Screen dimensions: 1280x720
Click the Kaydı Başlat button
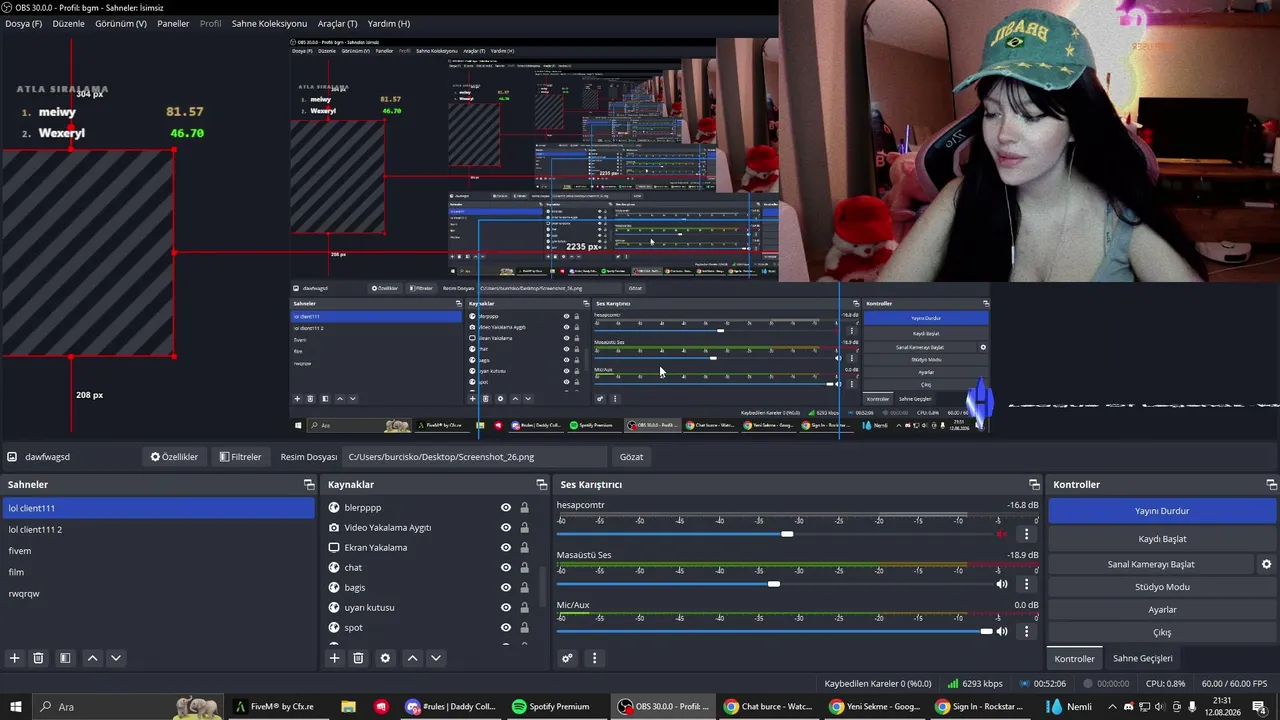pyautogui.click(x=1162, y=539)
